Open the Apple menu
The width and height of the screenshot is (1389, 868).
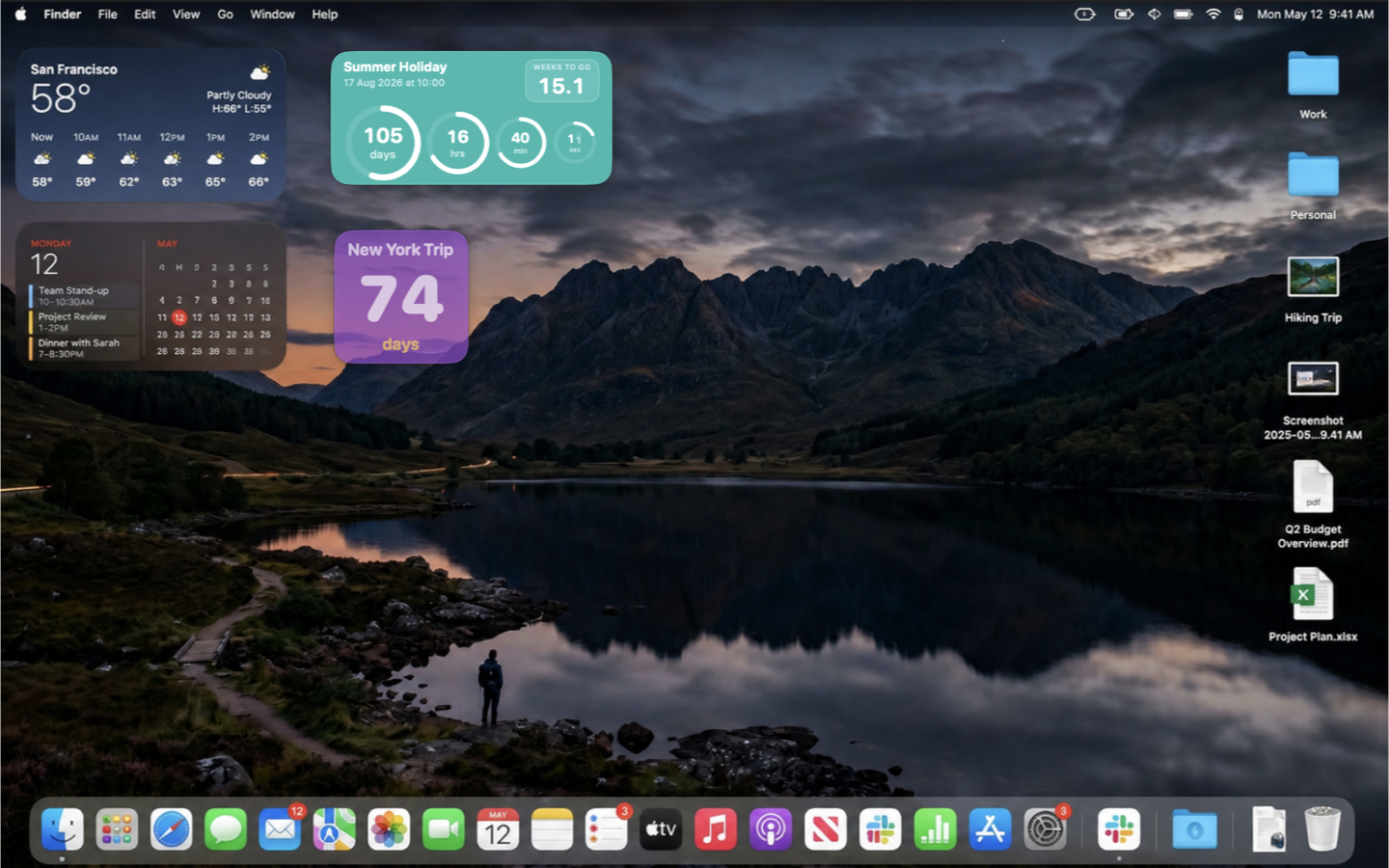[x=21, y=14]
